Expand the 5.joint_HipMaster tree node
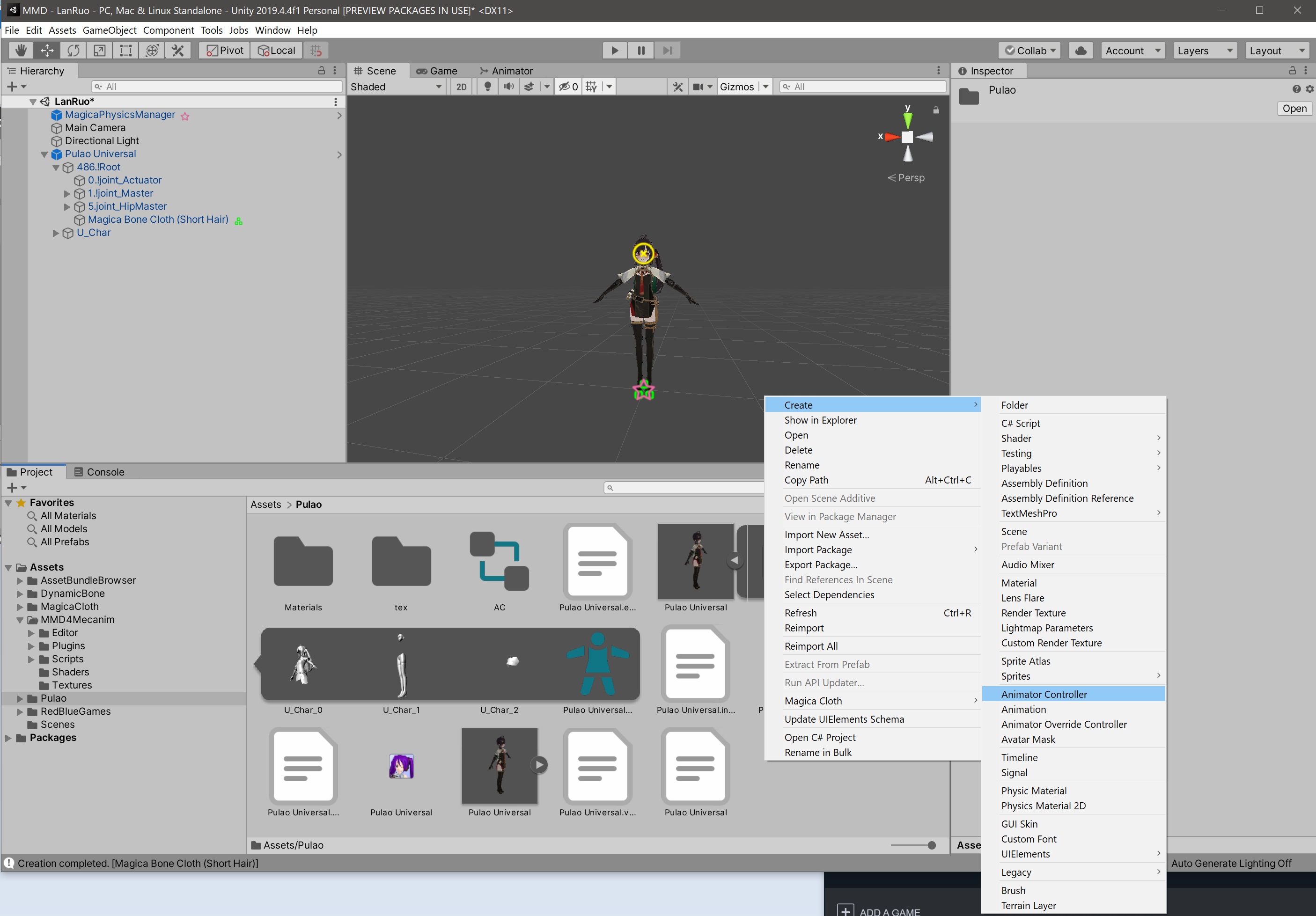This screenshot has width=1316, height=916. 67,206
